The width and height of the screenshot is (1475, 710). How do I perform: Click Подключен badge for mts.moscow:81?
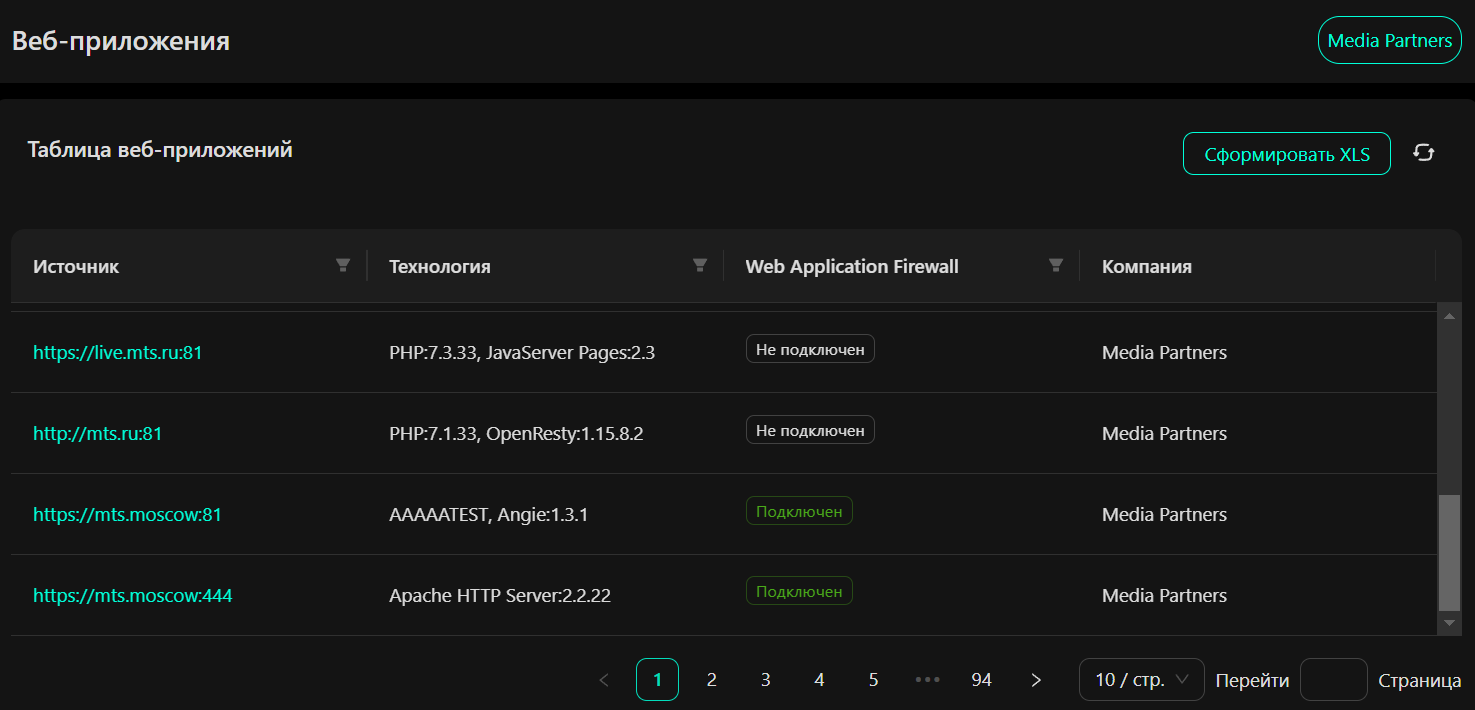click(x=799, y=511)
